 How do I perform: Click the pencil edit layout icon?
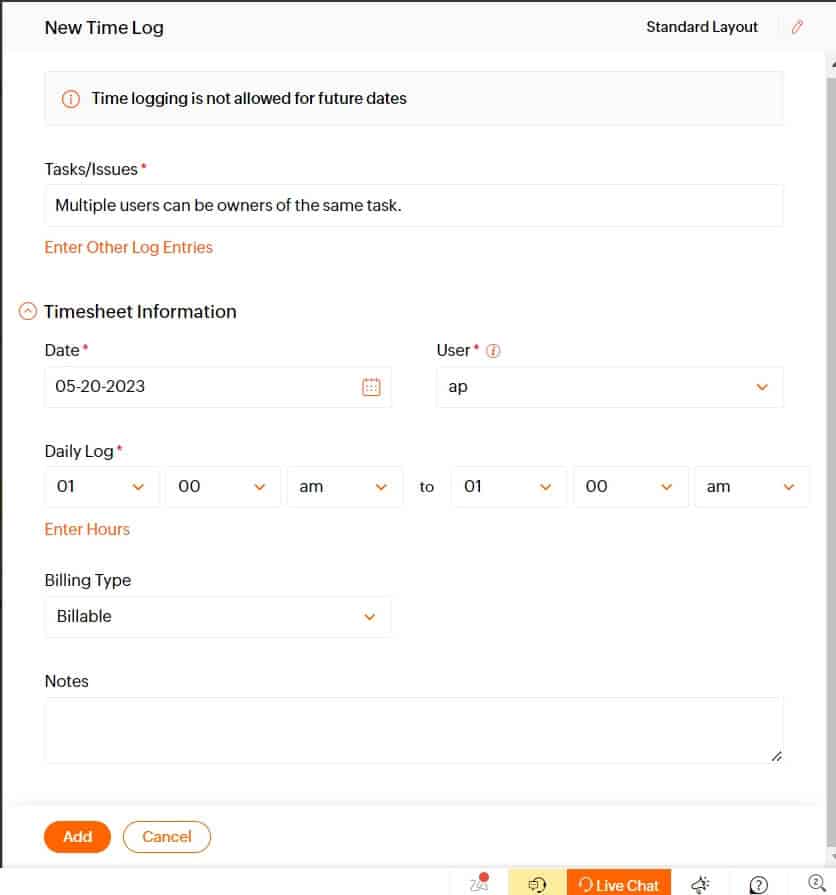(x=797, y=27)
